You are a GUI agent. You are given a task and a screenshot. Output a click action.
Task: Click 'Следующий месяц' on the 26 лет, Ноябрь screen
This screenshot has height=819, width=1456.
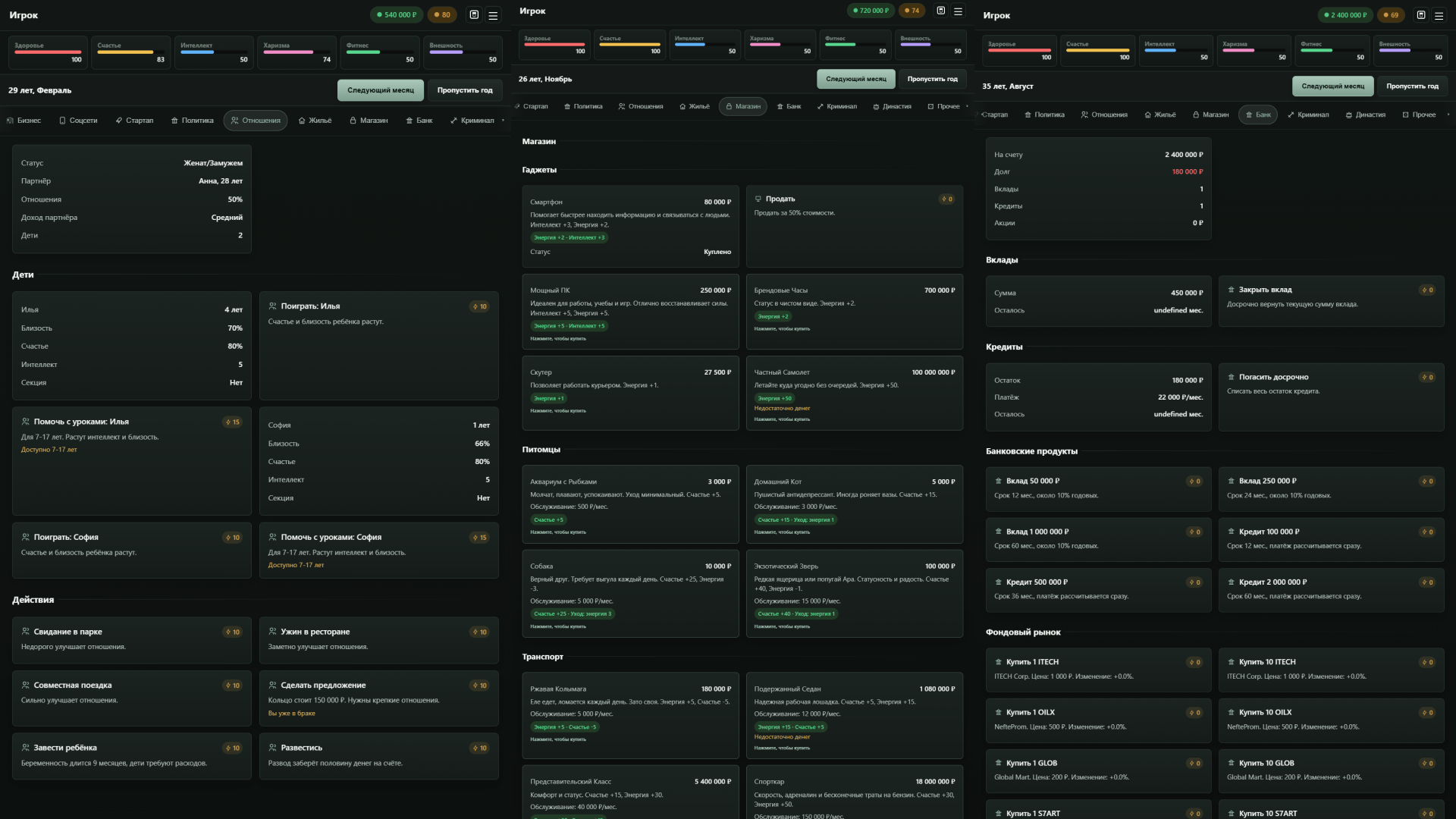[856, 79]
